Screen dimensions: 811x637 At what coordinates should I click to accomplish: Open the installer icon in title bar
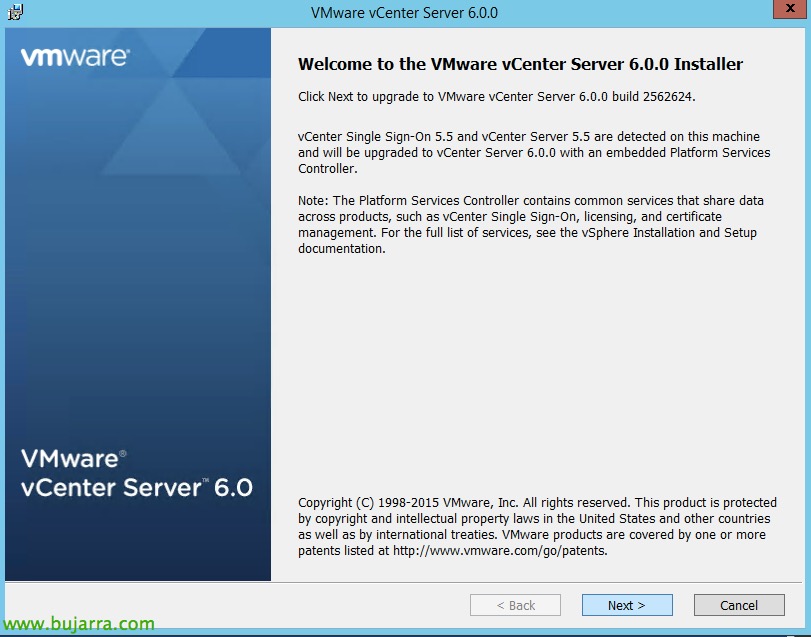[x=16, y=11]
